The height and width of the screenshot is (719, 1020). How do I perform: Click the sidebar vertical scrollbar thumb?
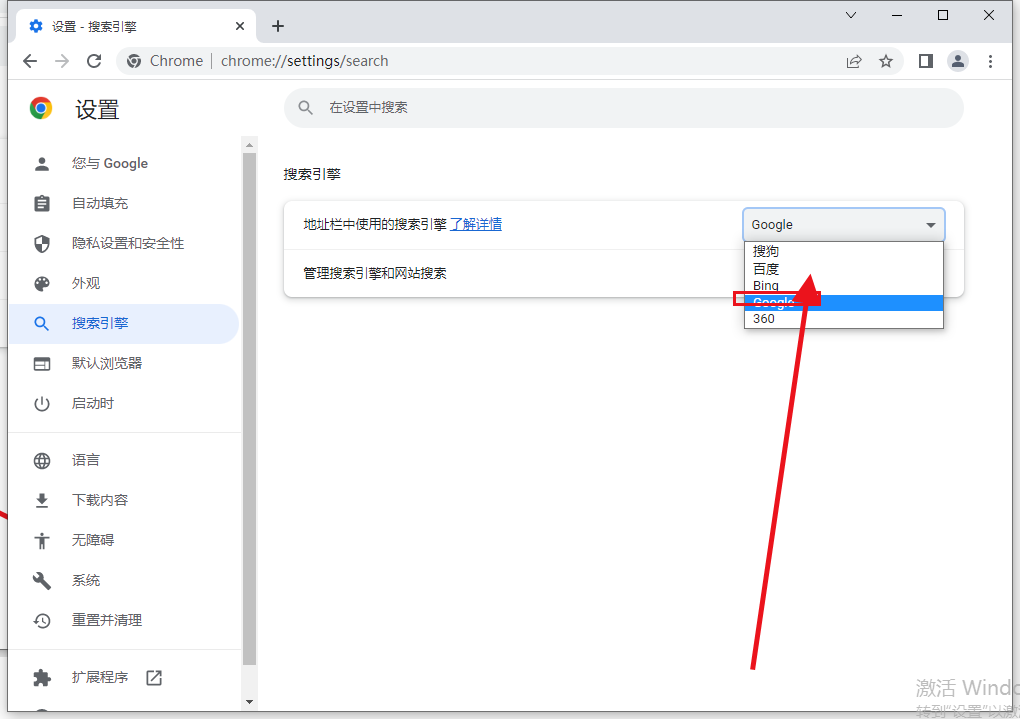point(249,409)
